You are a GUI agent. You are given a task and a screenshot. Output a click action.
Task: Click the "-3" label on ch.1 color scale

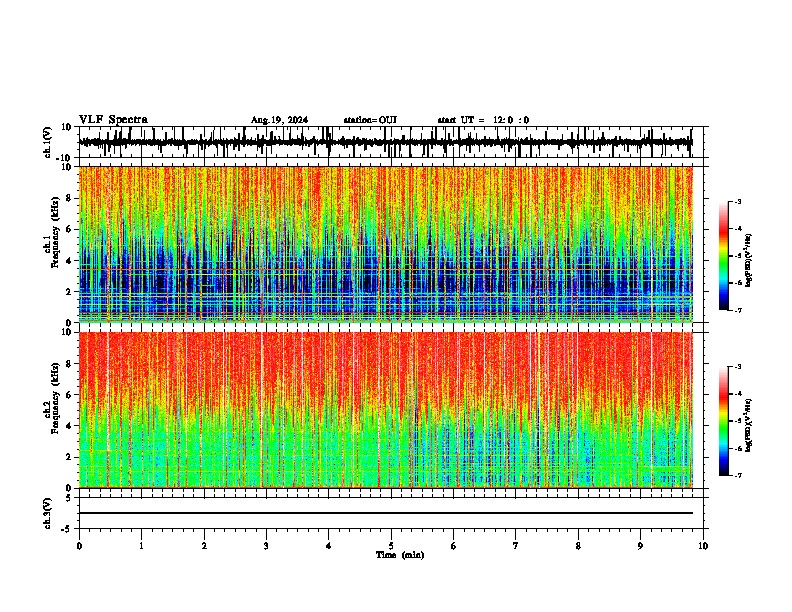[736, 201]
